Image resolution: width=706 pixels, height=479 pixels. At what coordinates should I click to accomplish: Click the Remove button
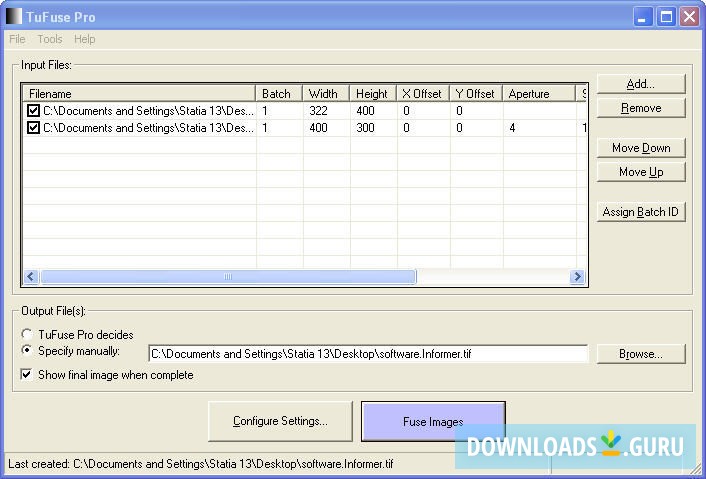(641, 108)
